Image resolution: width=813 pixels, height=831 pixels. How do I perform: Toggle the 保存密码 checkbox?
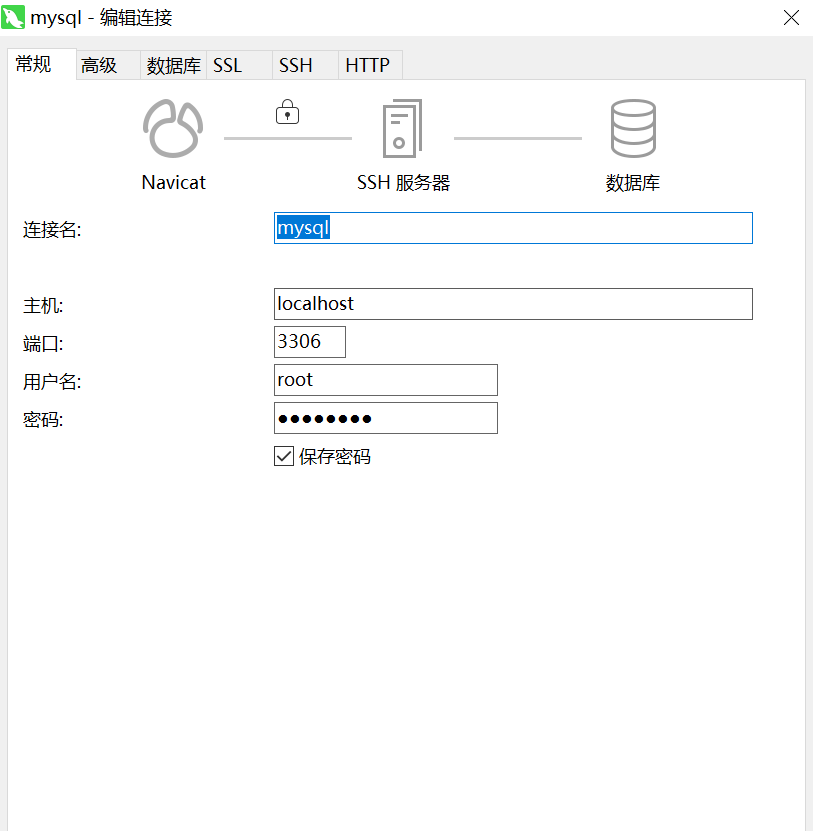click(284, 456)
